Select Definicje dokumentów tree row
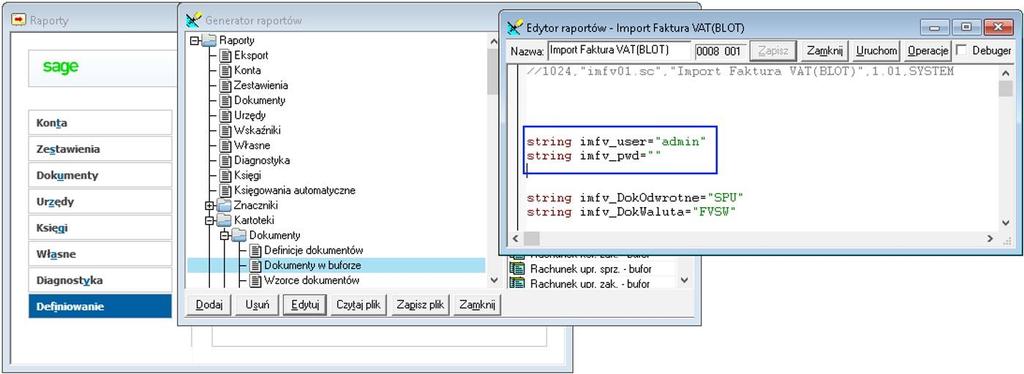 (313, 251)
